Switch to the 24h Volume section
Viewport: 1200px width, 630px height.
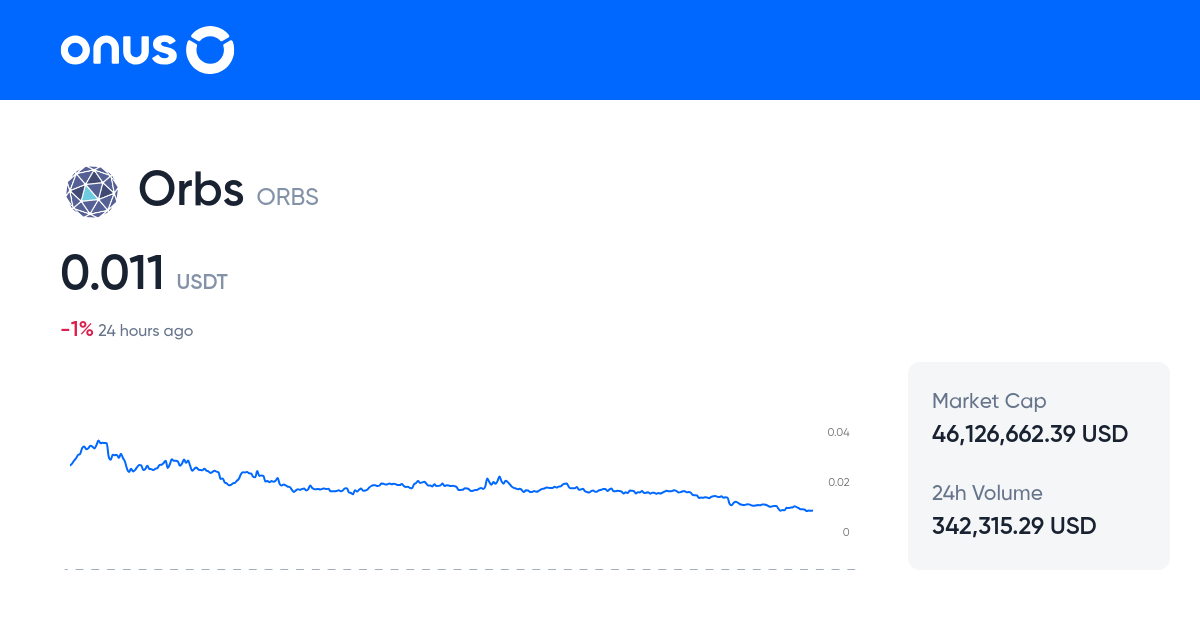pyautogui.click(x=986, y=493)
